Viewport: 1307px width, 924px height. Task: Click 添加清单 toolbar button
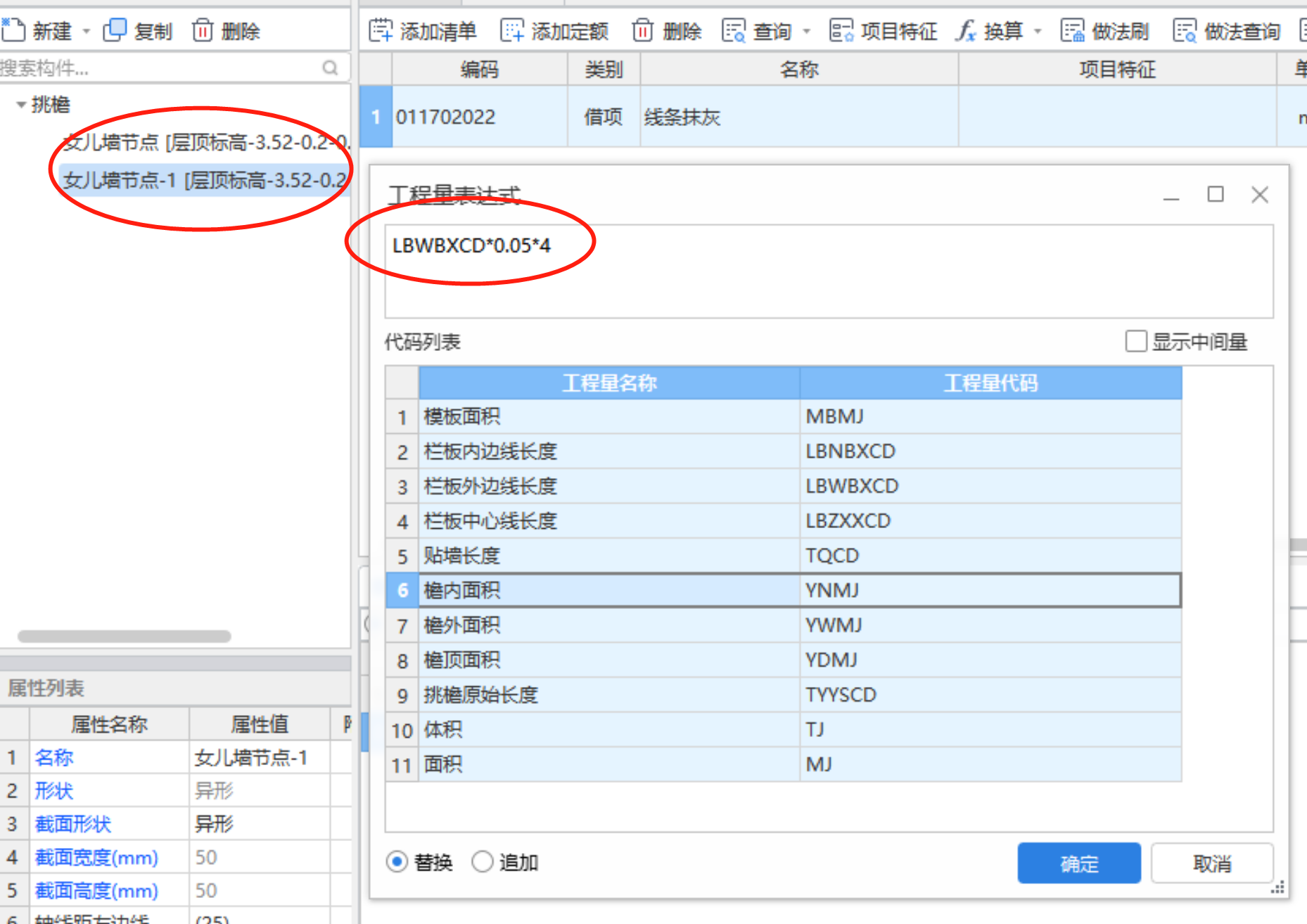423,31
